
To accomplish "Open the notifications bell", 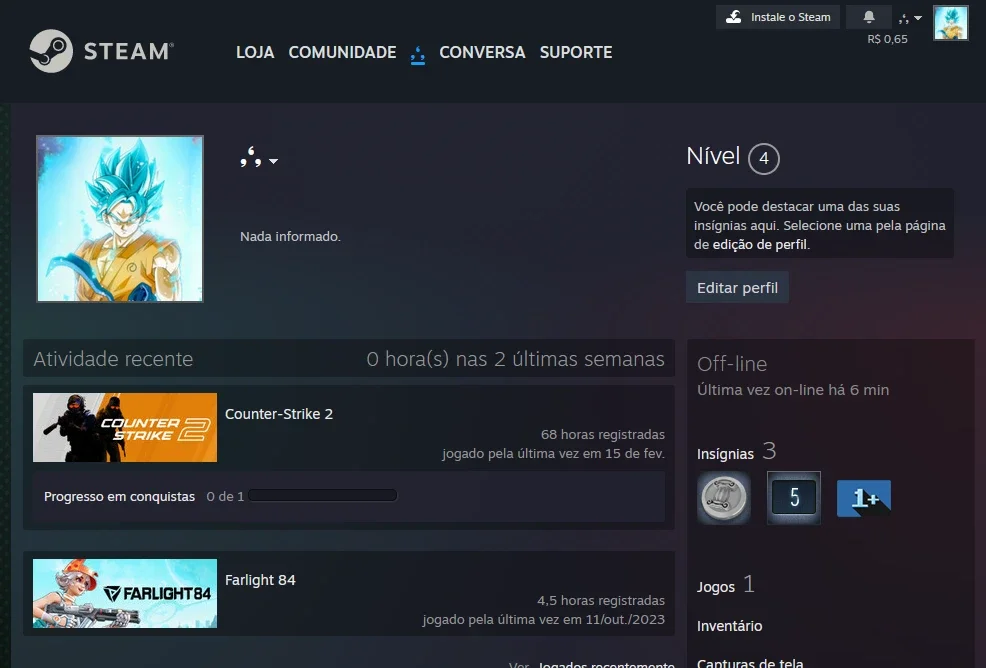I will (x=868, y=17).
